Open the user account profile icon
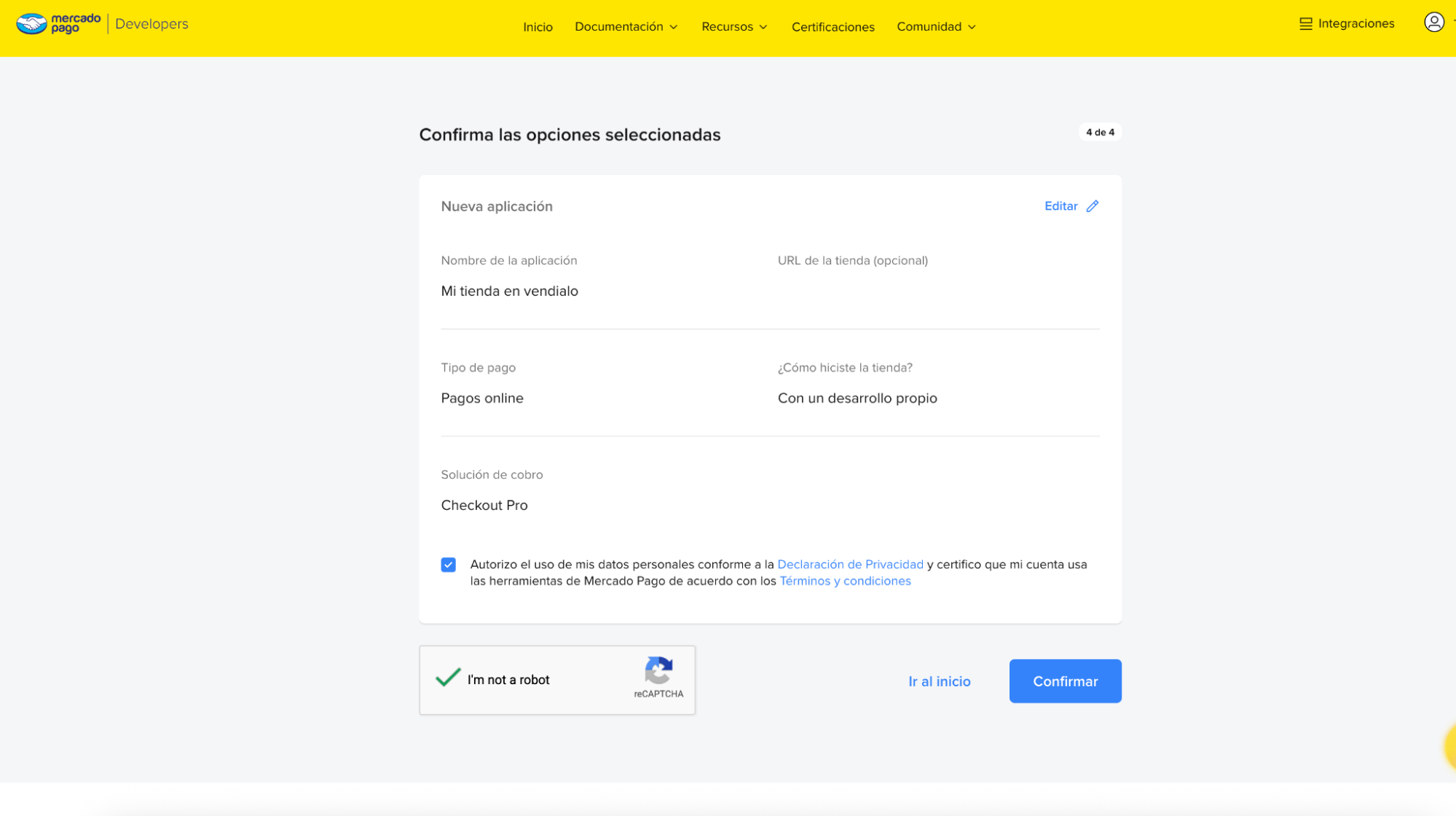The width and height of the screenshot is (1456, 816). 1433,23
